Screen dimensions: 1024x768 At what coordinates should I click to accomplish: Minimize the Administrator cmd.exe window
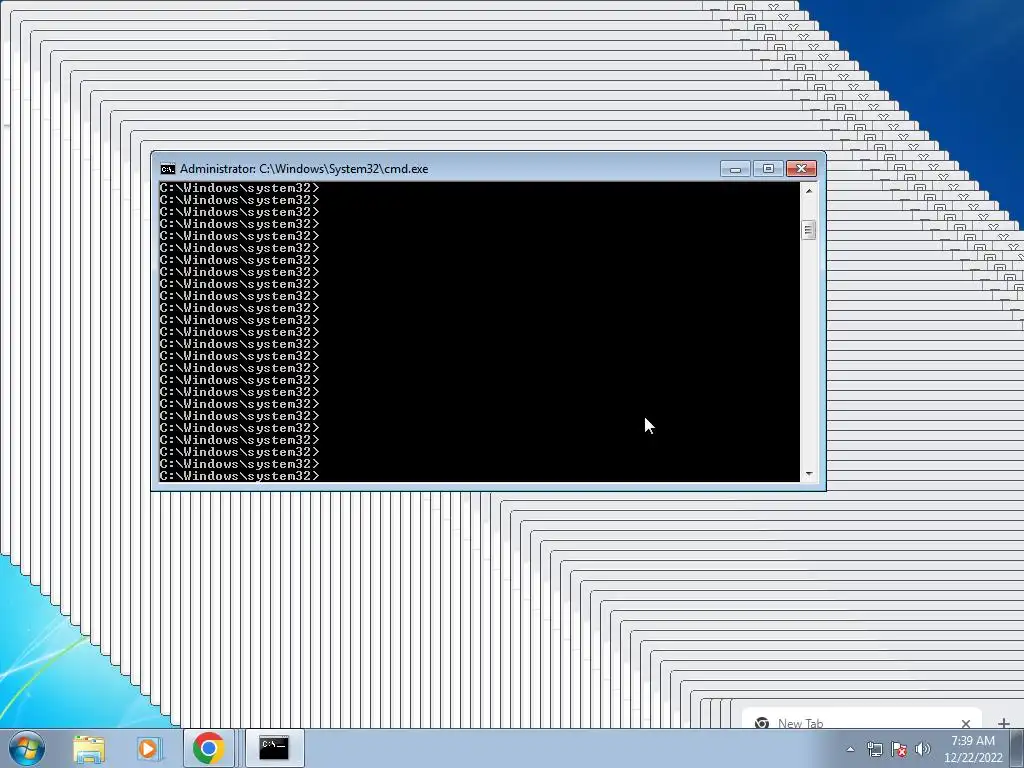735,168
